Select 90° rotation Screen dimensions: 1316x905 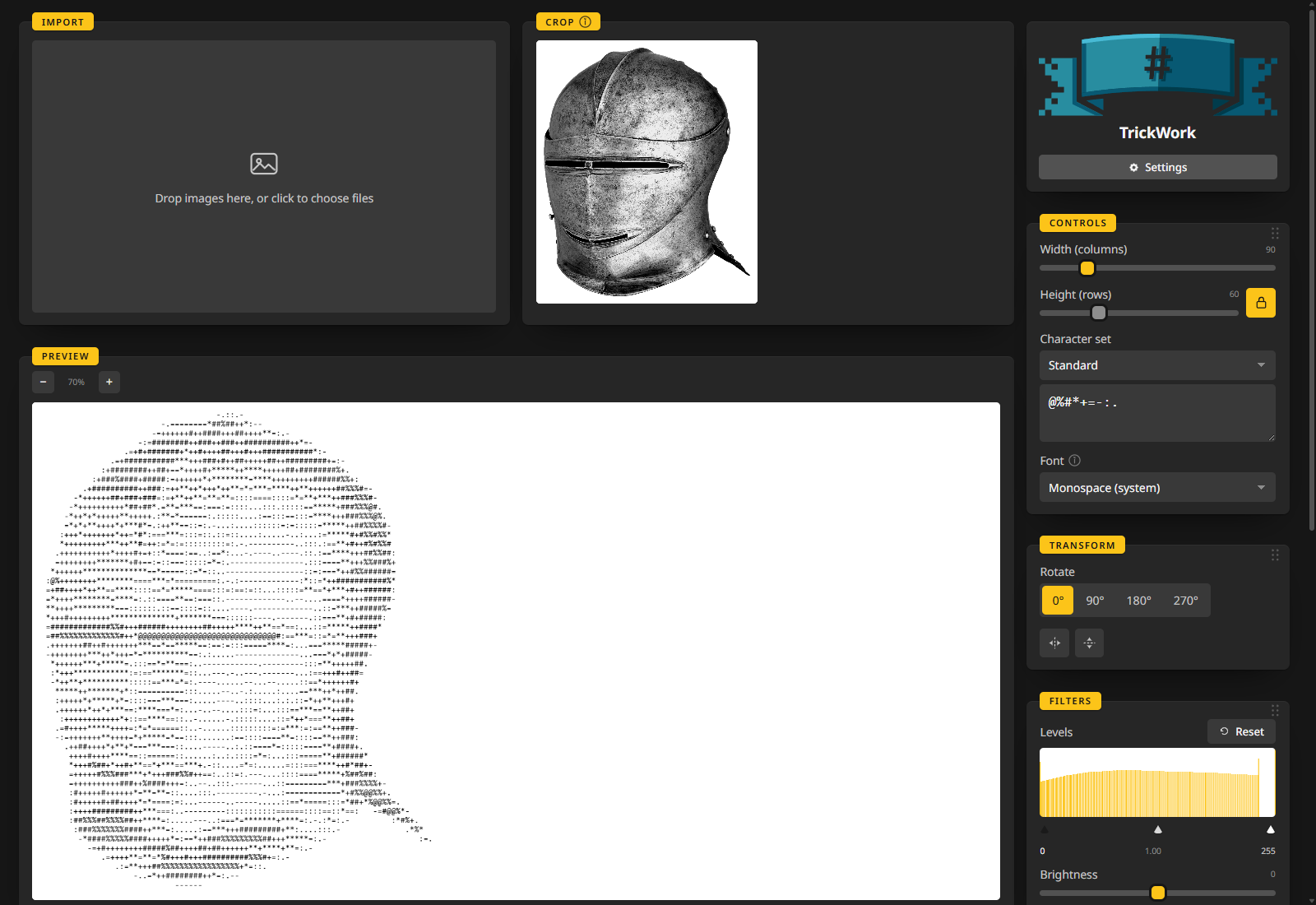[x=1095, y=601]
